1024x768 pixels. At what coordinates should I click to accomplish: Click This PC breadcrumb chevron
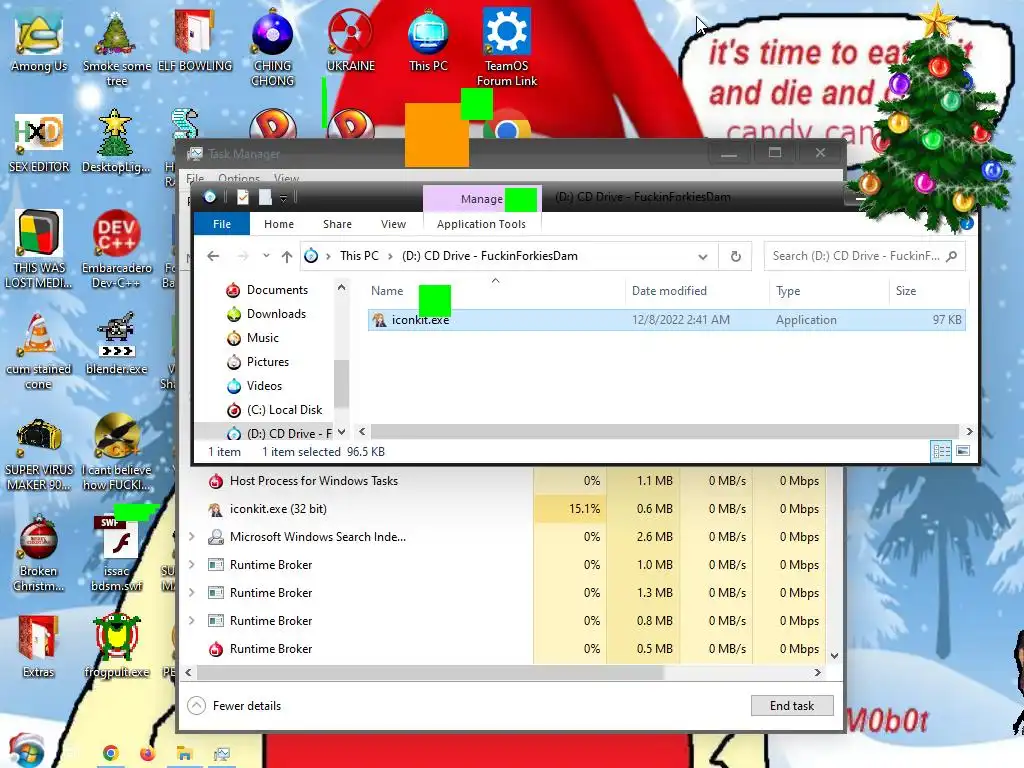pyautogui.click(x=390, y=256)
